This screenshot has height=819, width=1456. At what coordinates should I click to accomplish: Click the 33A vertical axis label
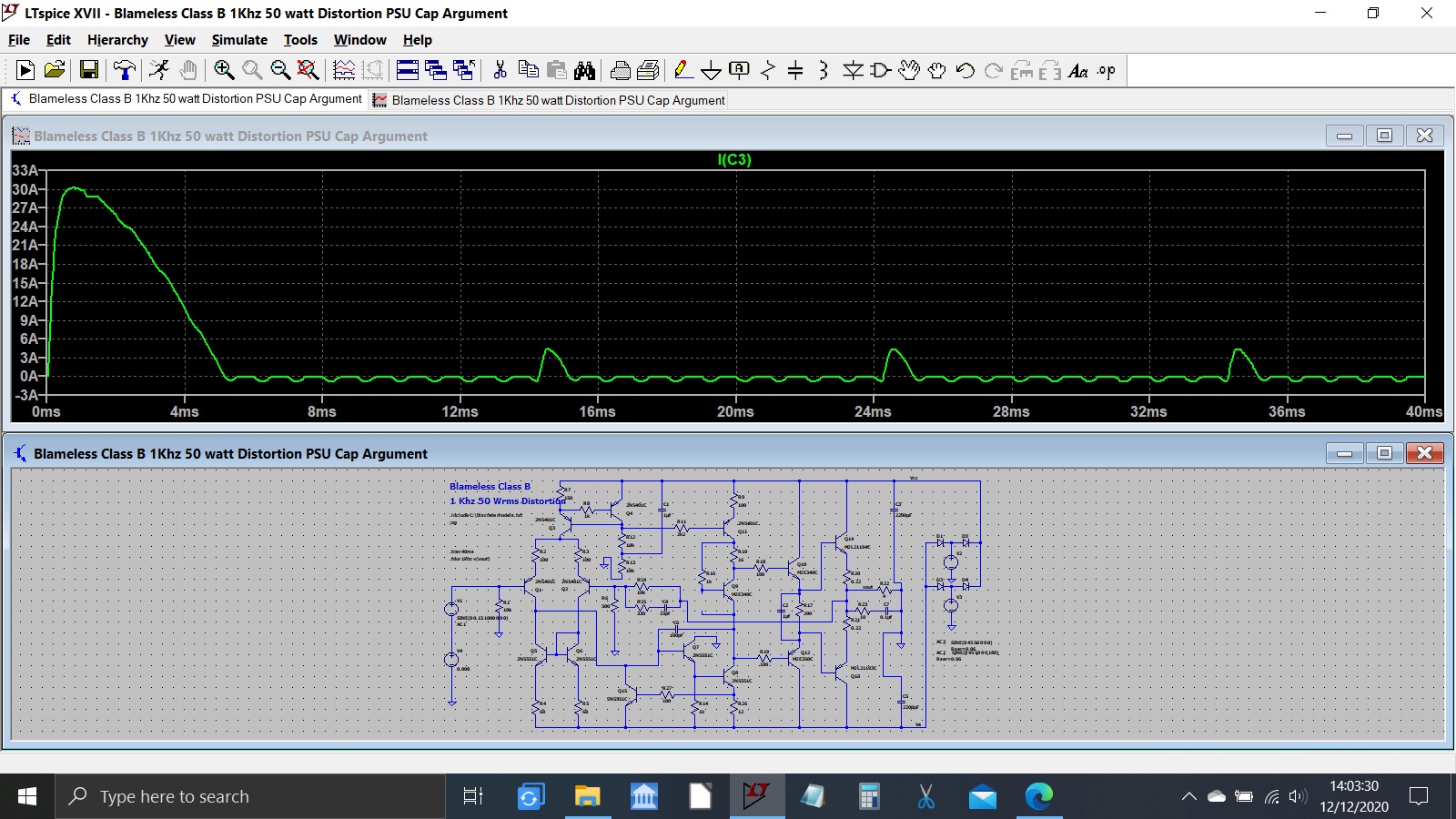25,170
